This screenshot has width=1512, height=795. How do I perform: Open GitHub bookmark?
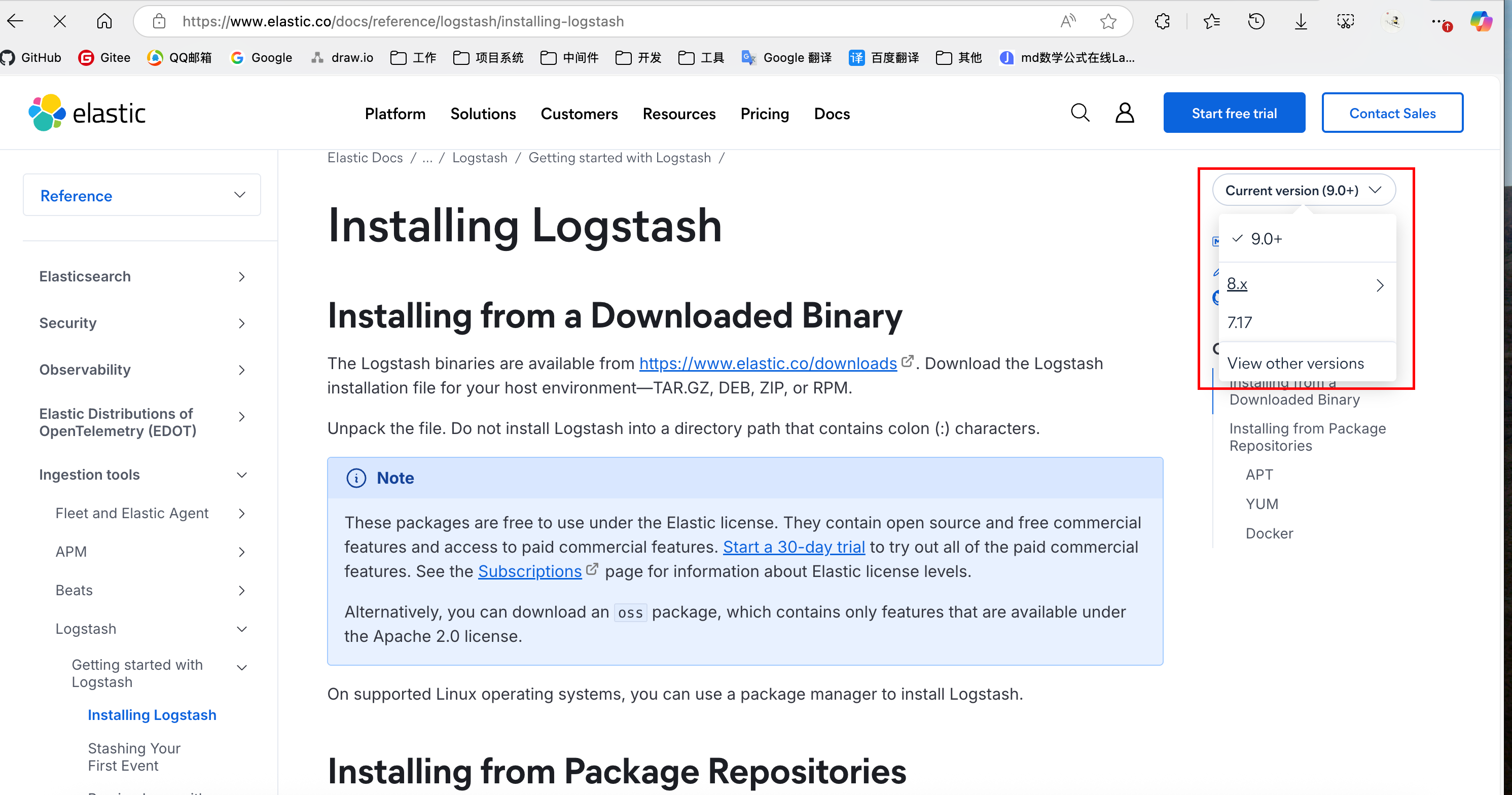(x=31, y=57)
